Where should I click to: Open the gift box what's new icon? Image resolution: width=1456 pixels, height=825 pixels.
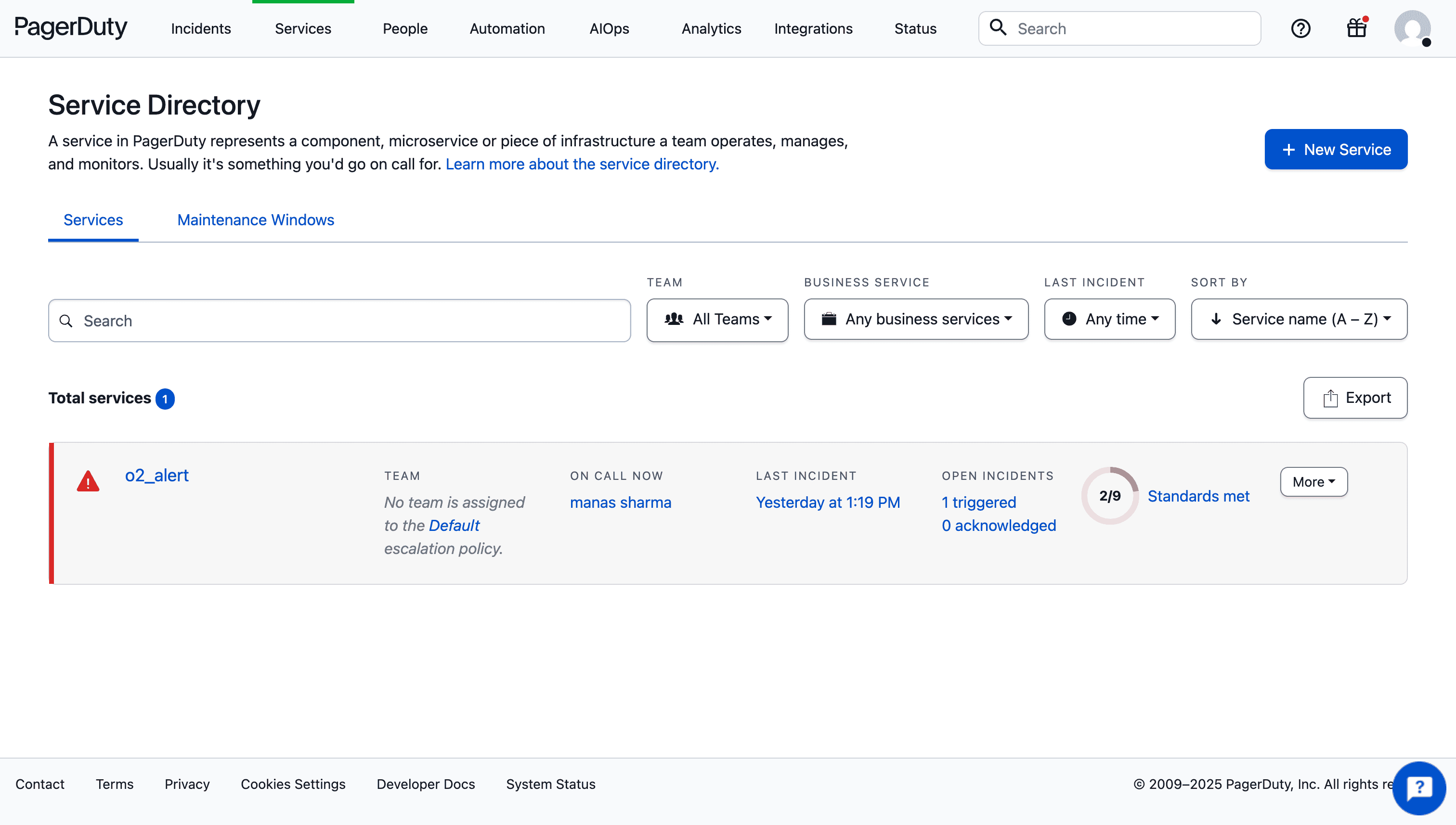1356,28
